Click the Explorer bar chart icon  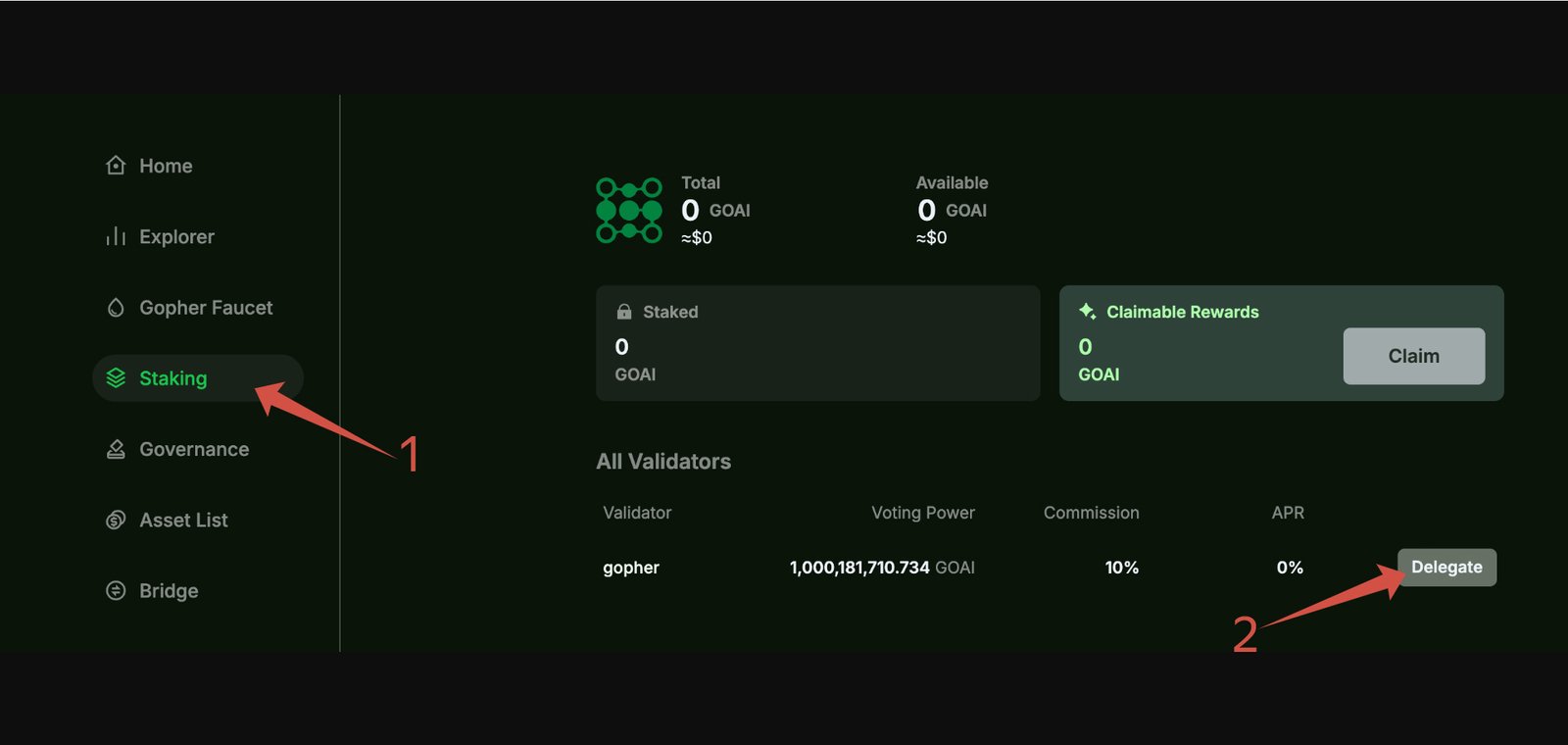tap(116, 236)
